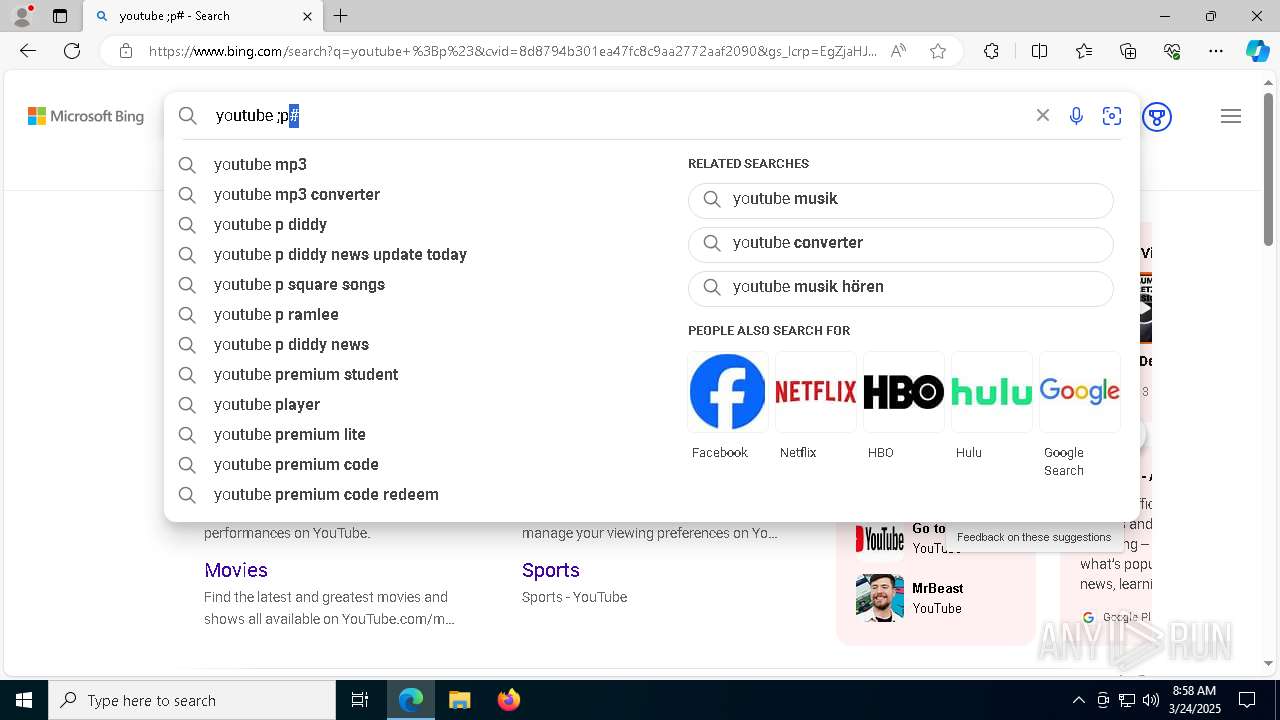Open the tab actions menu icon
Viewport: 1280px width, 720px height.
60,16
